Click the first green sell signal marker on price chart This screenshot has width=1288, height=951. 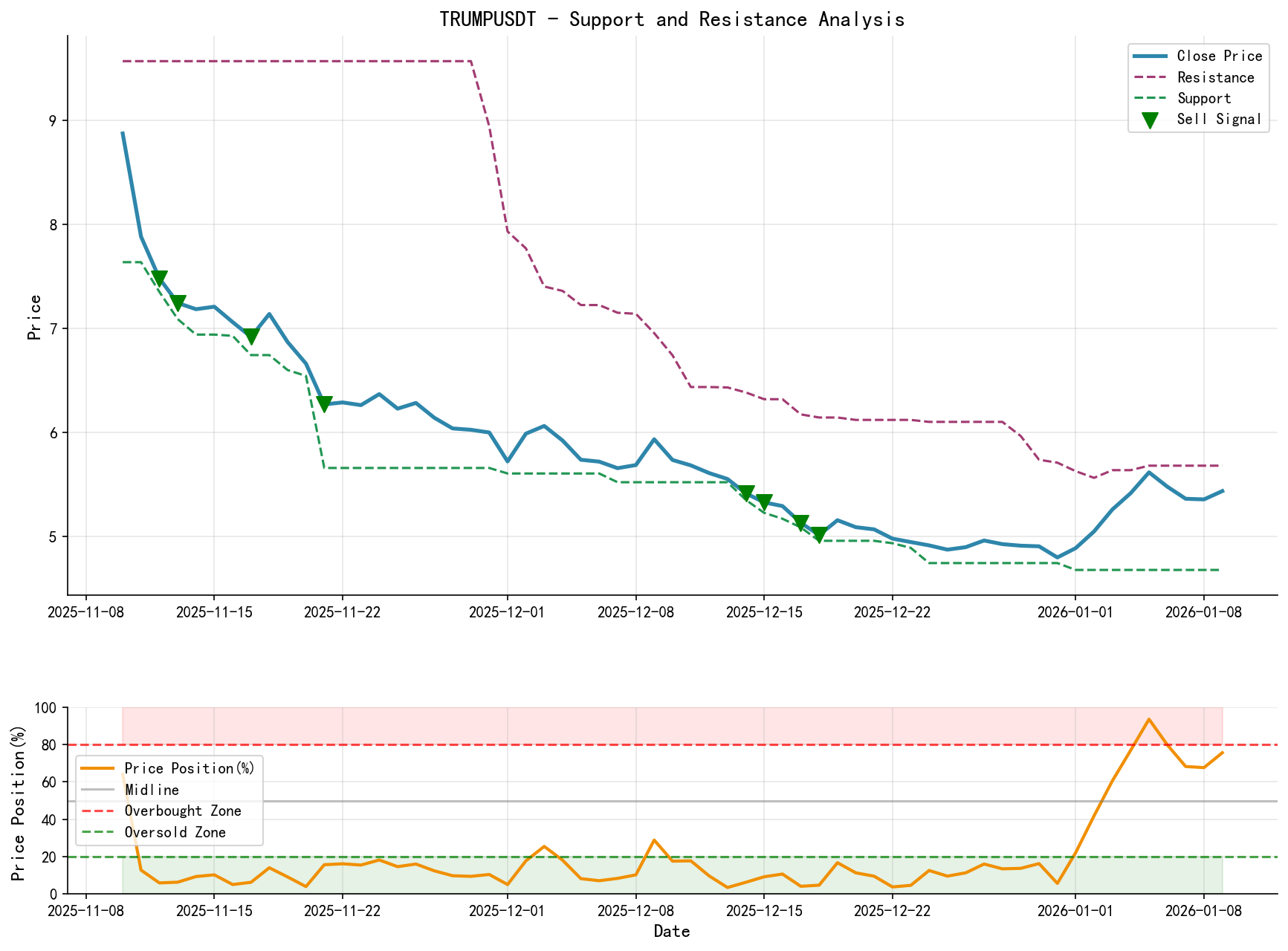[161, 278]
